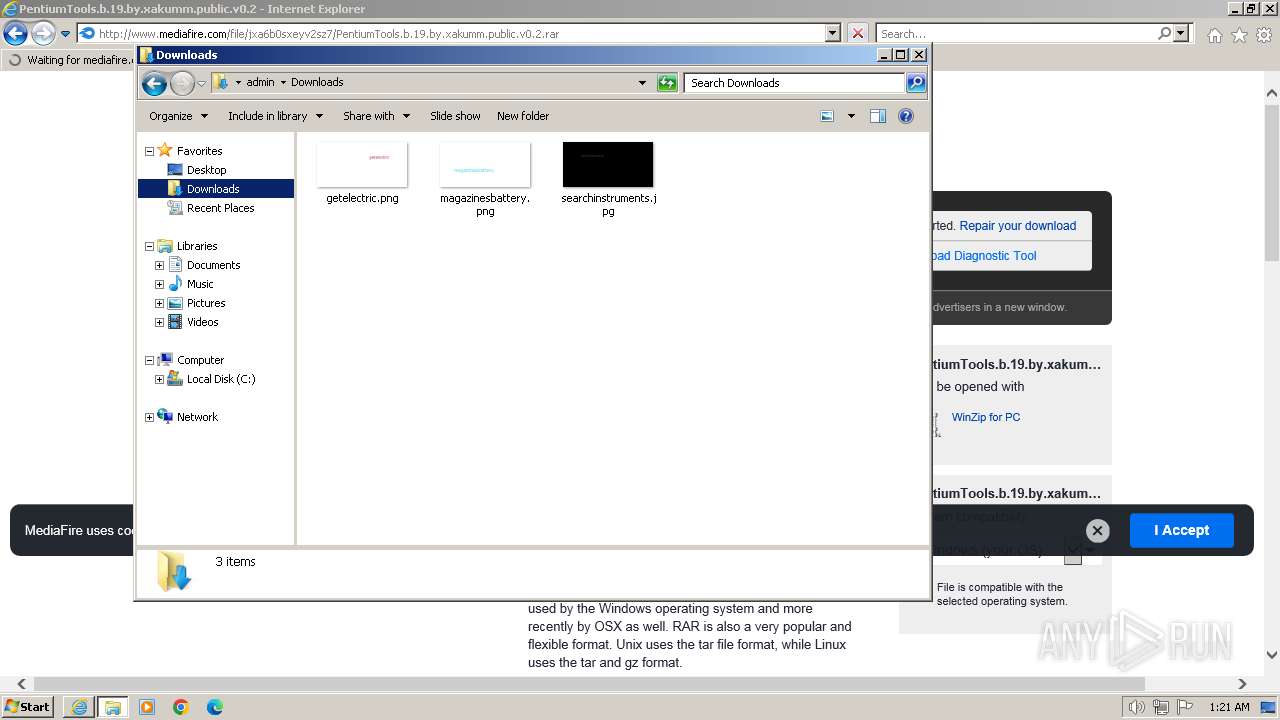Show the preview pane
This screenshot has width=1280, height=720.
tap(878, 116)
